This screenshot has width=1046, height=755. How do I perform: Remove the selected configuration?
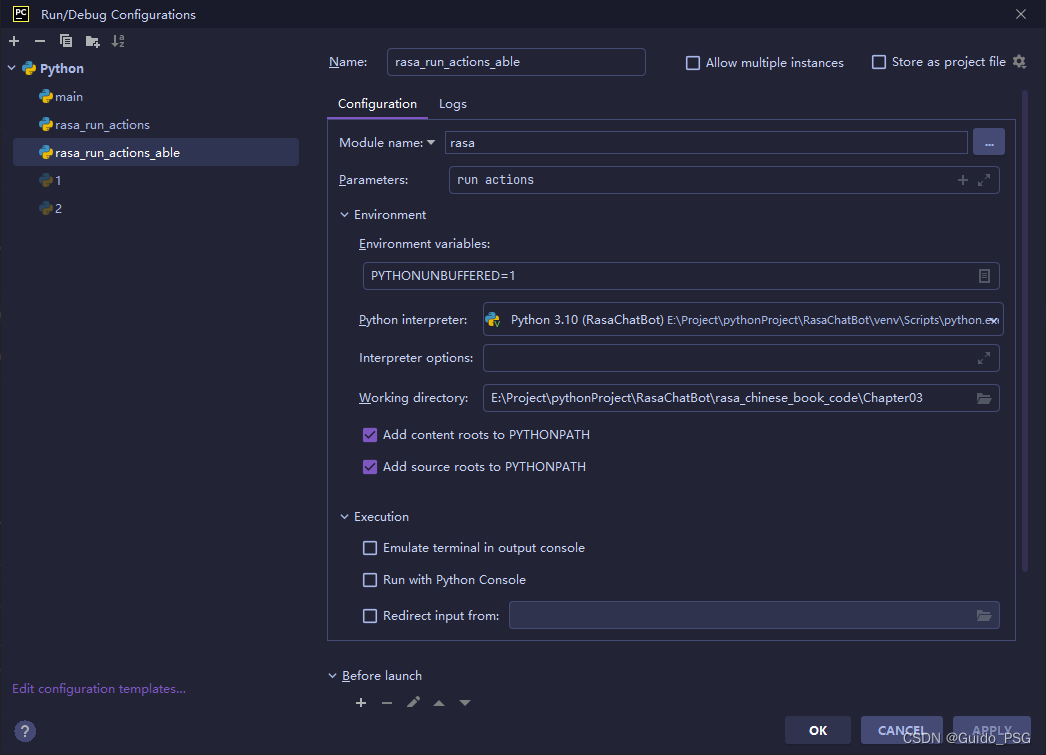40,41
